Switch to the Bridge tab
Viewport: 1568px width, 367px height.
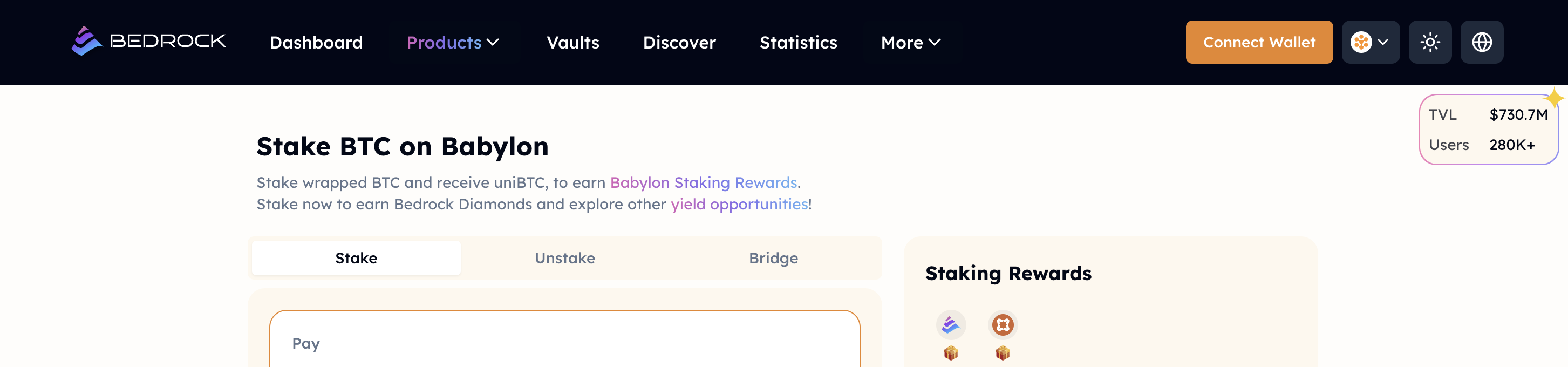[x=773, y=258]
